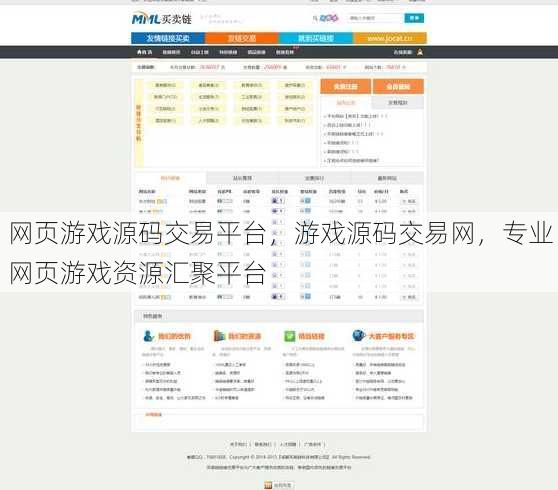Viewport: 558px width, 490px height.
Task: Select the first orange-highlighted tab above the site table
Action: coord(170,178)
